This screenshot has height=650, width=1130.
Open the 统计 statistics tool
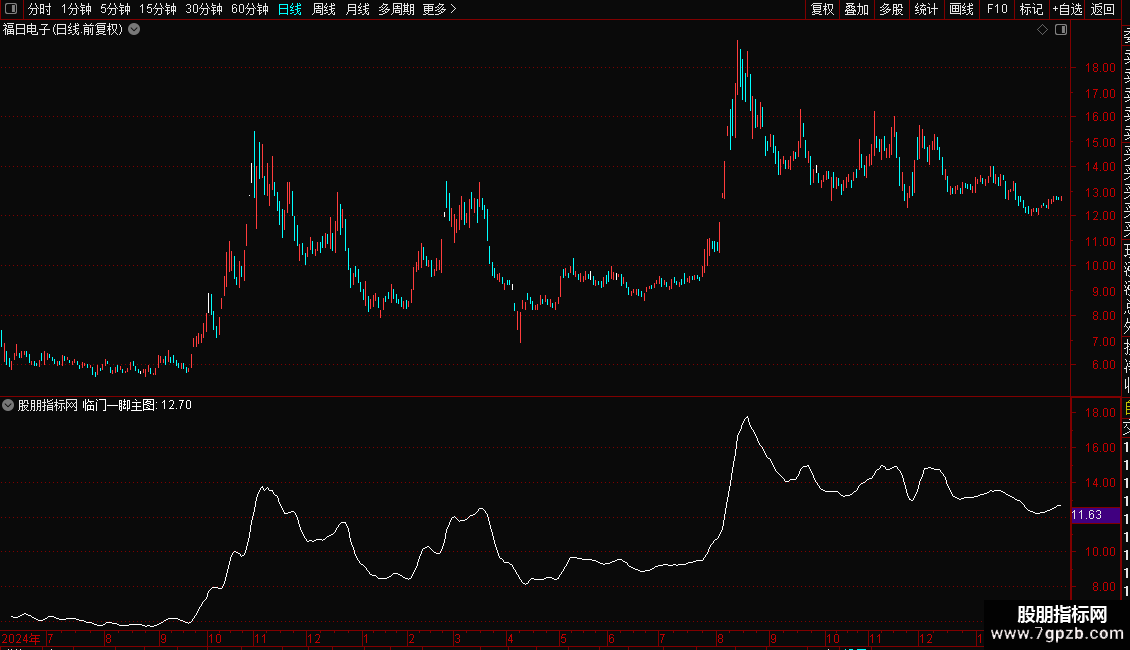[x=926, y=9]
